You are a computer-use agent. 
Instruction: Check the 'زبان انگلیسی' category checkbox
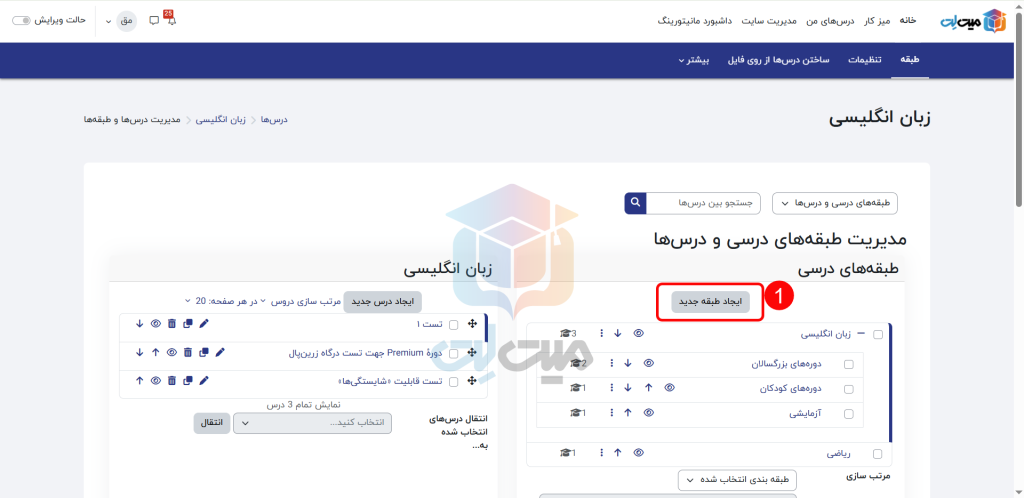coord(878,334)
